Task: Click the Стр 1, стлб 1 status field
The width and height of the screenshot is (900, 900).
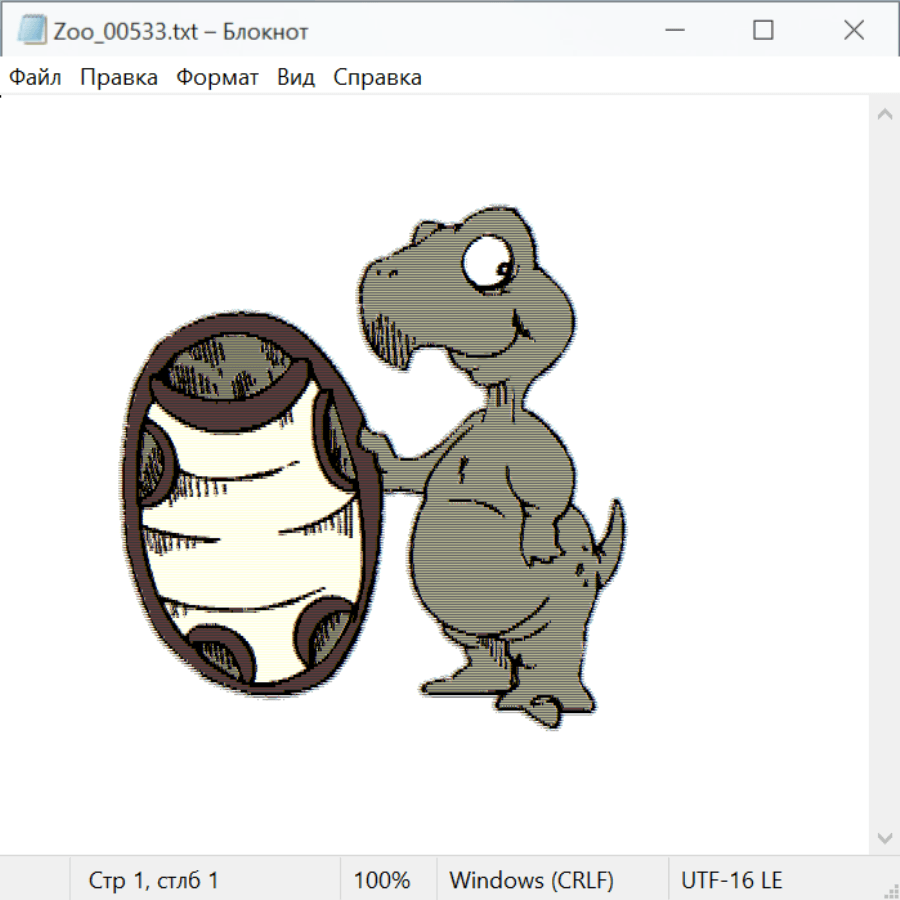Action: [154, 880]
